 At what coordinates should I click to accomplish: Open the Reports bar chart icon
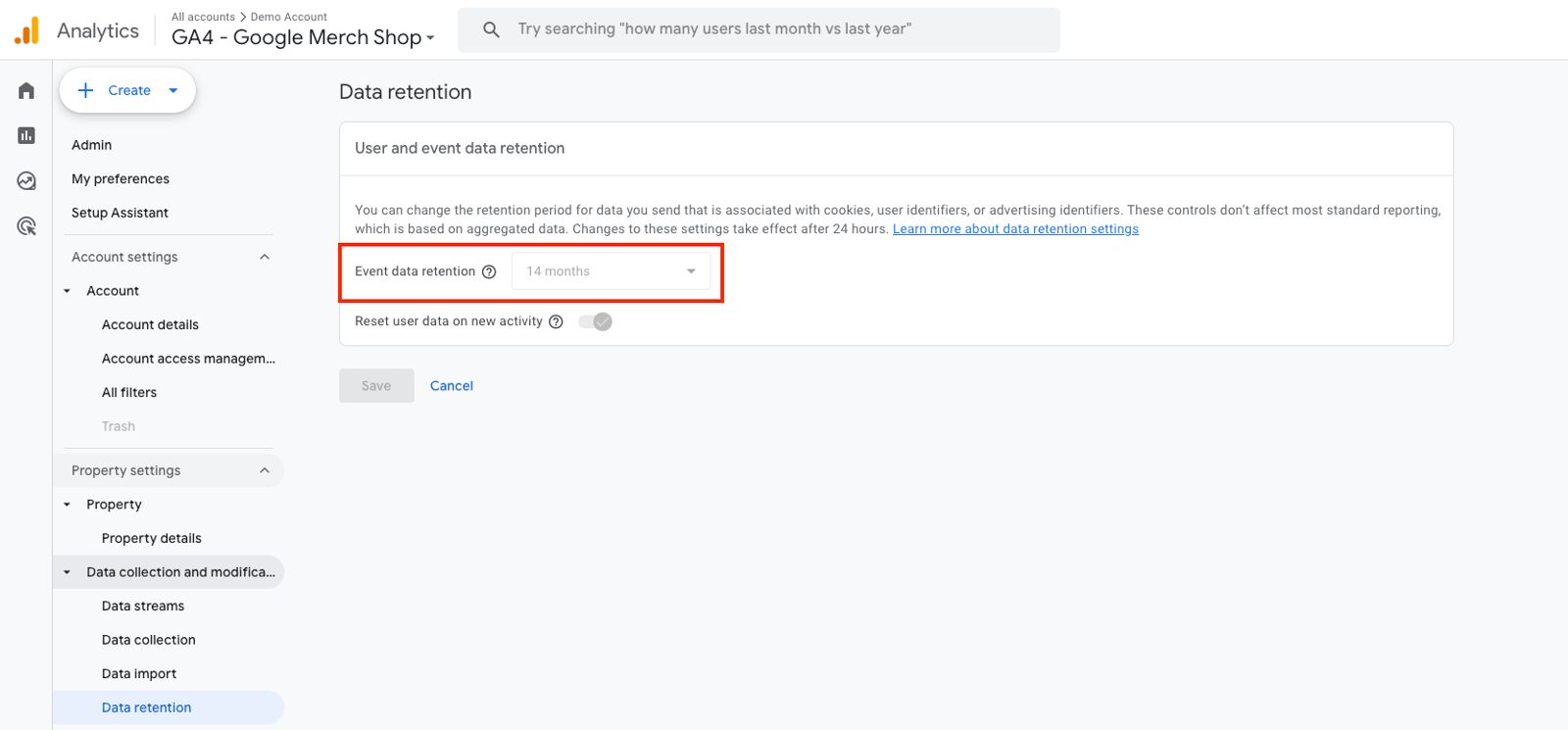click(x=26, y=135)
